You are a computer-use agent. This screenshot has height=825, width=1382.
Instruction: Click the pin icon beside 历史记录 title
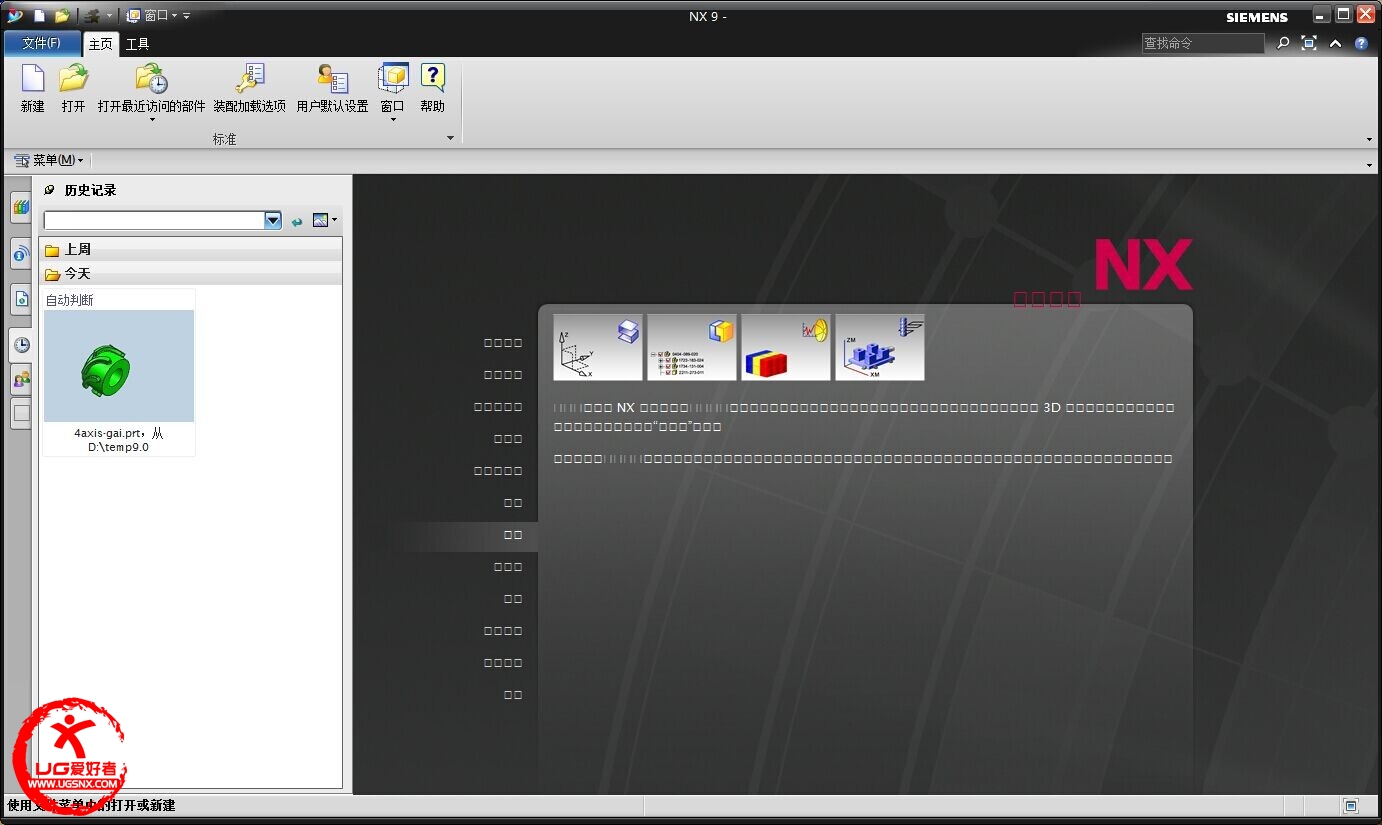click(x=50, y=190)
